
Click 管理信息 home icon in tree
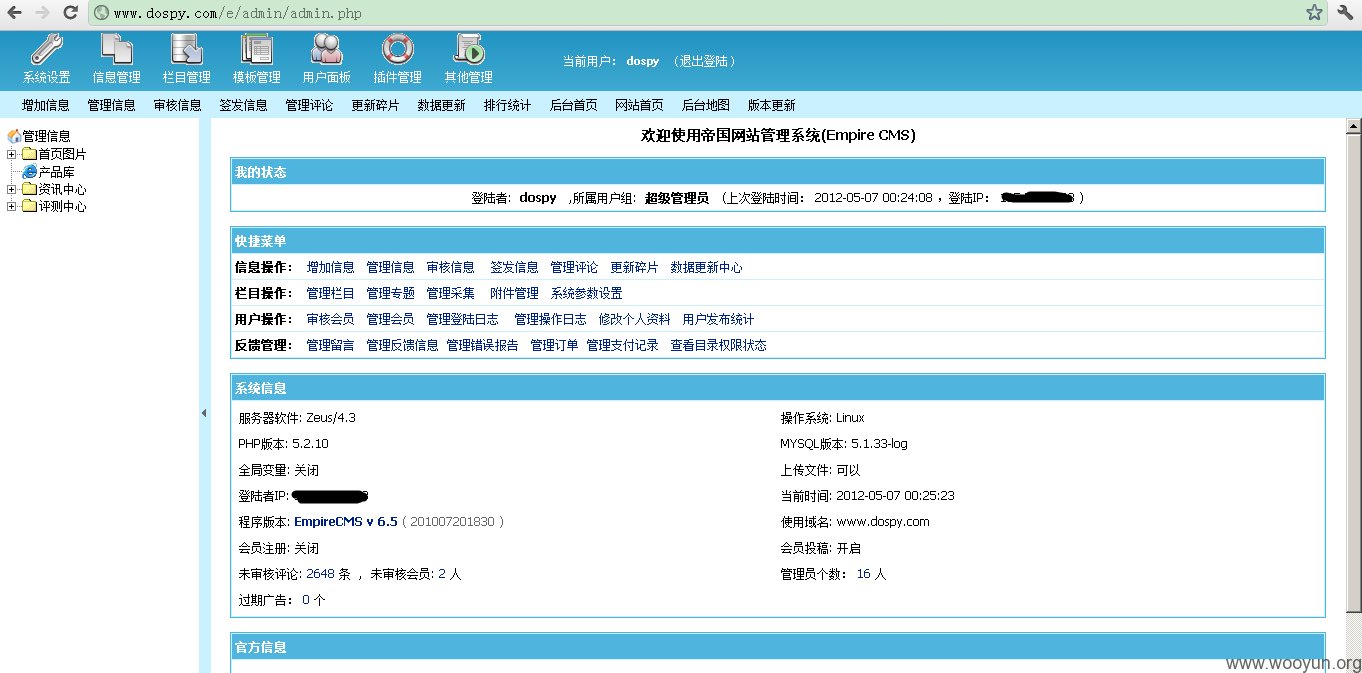tap(14, 136)
